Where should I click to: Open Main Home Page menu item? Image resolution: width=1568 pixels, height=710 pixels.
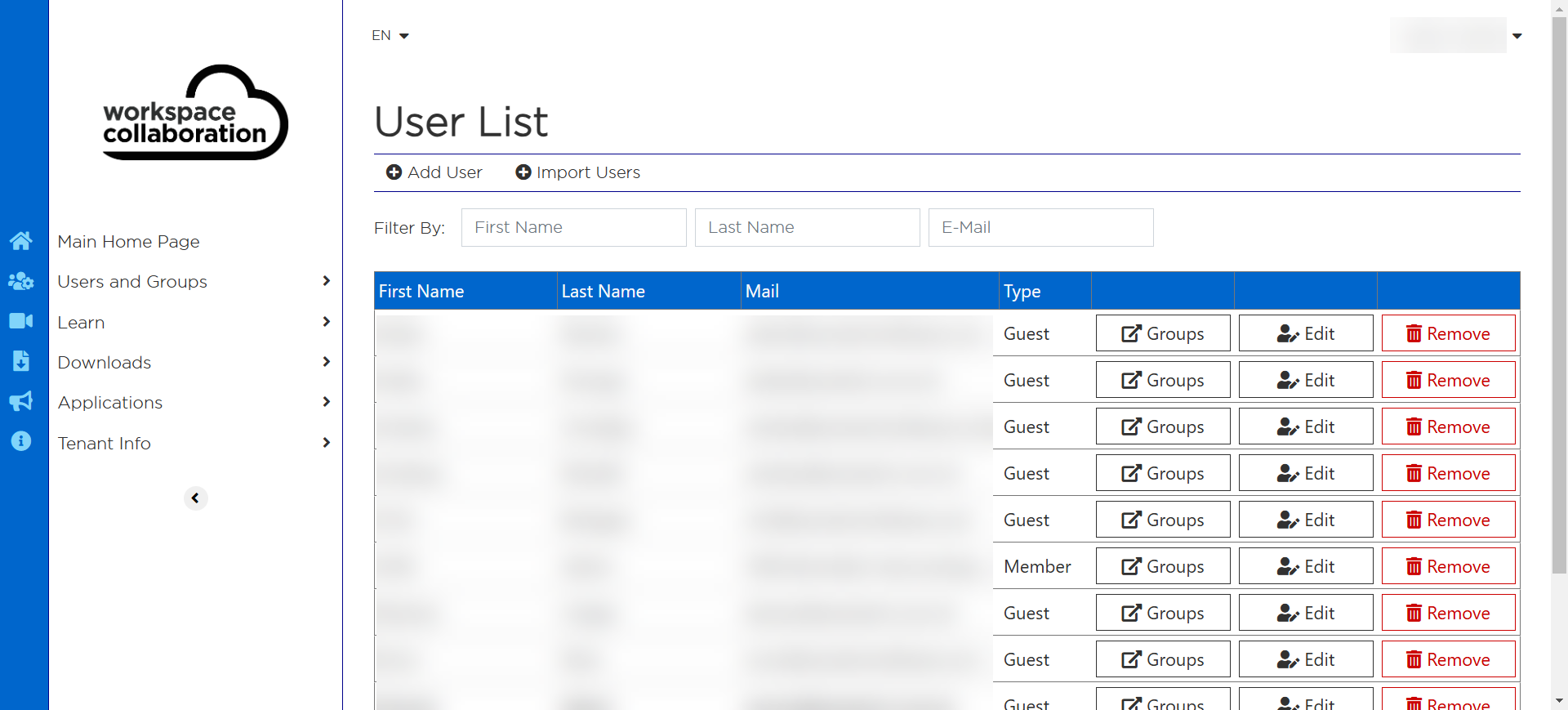(x=129, y=242)
